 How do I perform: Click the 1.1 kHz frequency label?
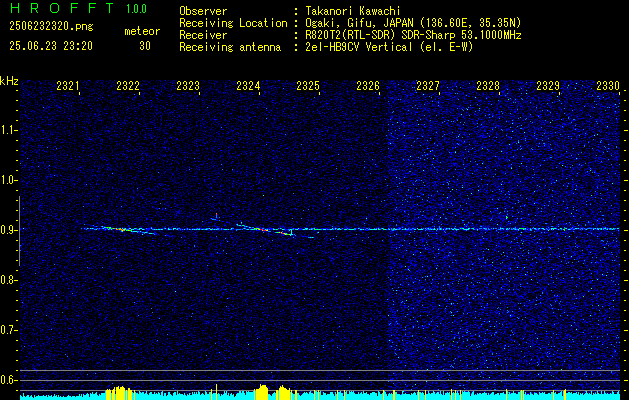pos(9,130)
